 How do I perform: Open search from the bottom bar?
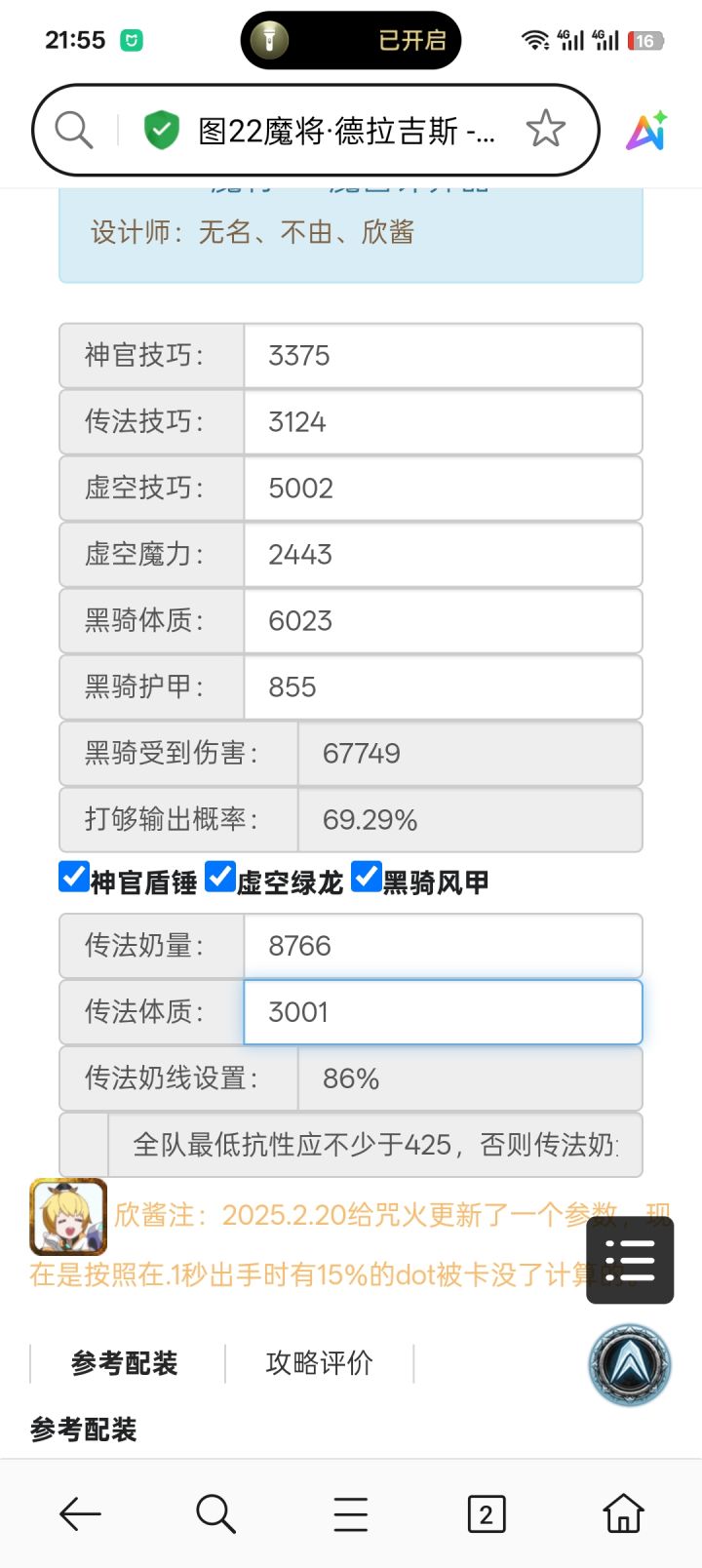(x=215, y=1514)
